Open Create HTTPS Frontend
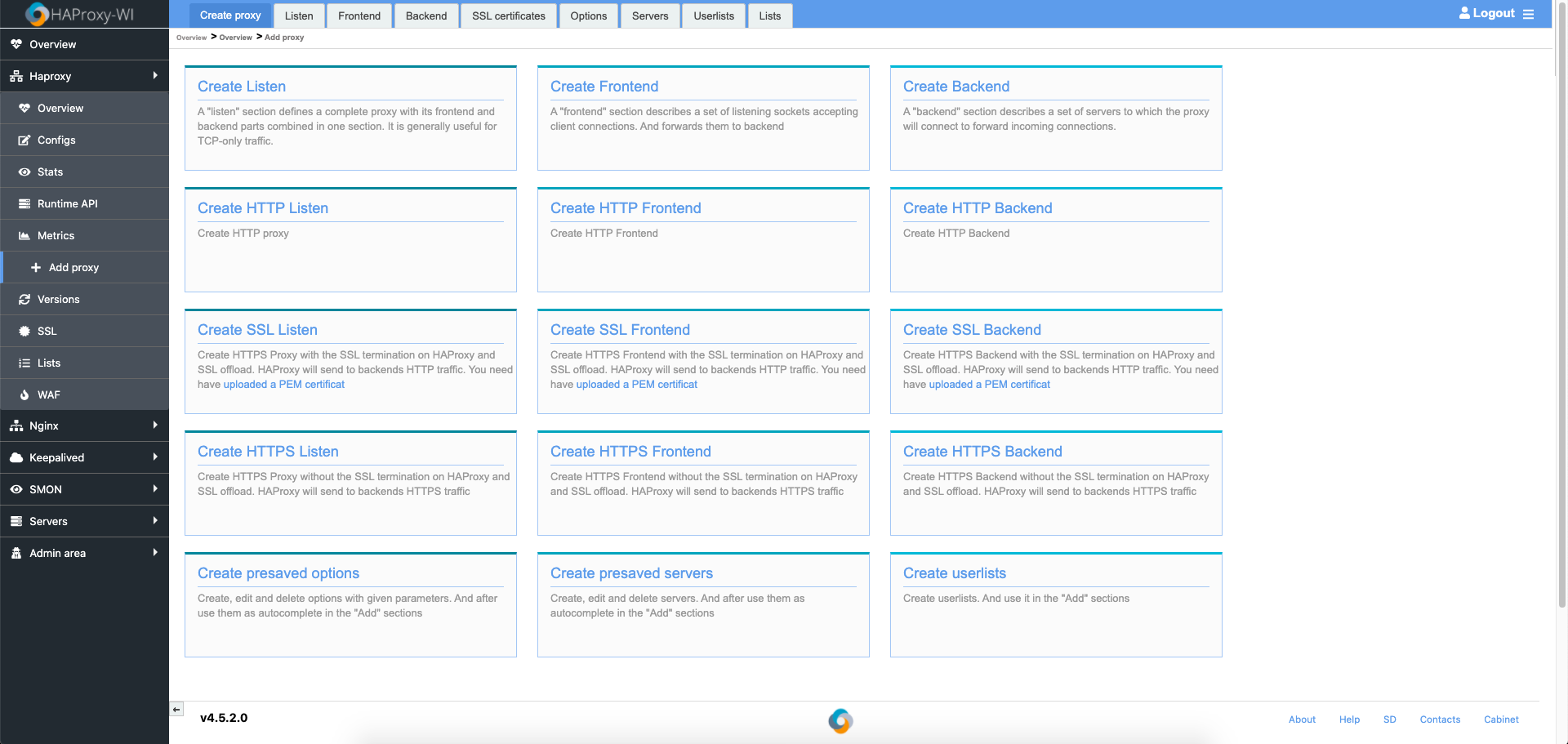This screenshot has width=1568, height=744. (x=630, y=452)
